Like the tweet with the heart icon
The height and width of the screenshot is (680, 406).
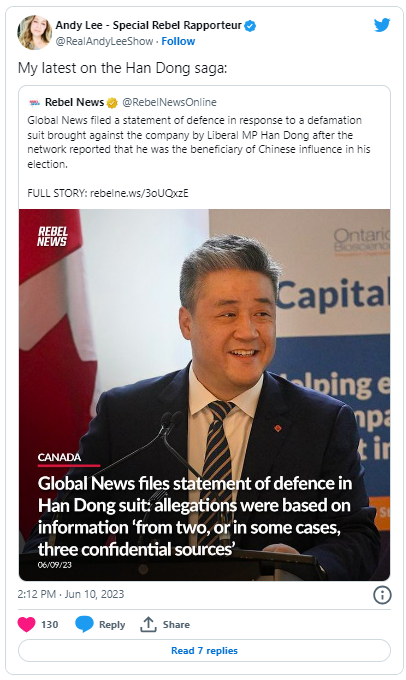[26, 624]
